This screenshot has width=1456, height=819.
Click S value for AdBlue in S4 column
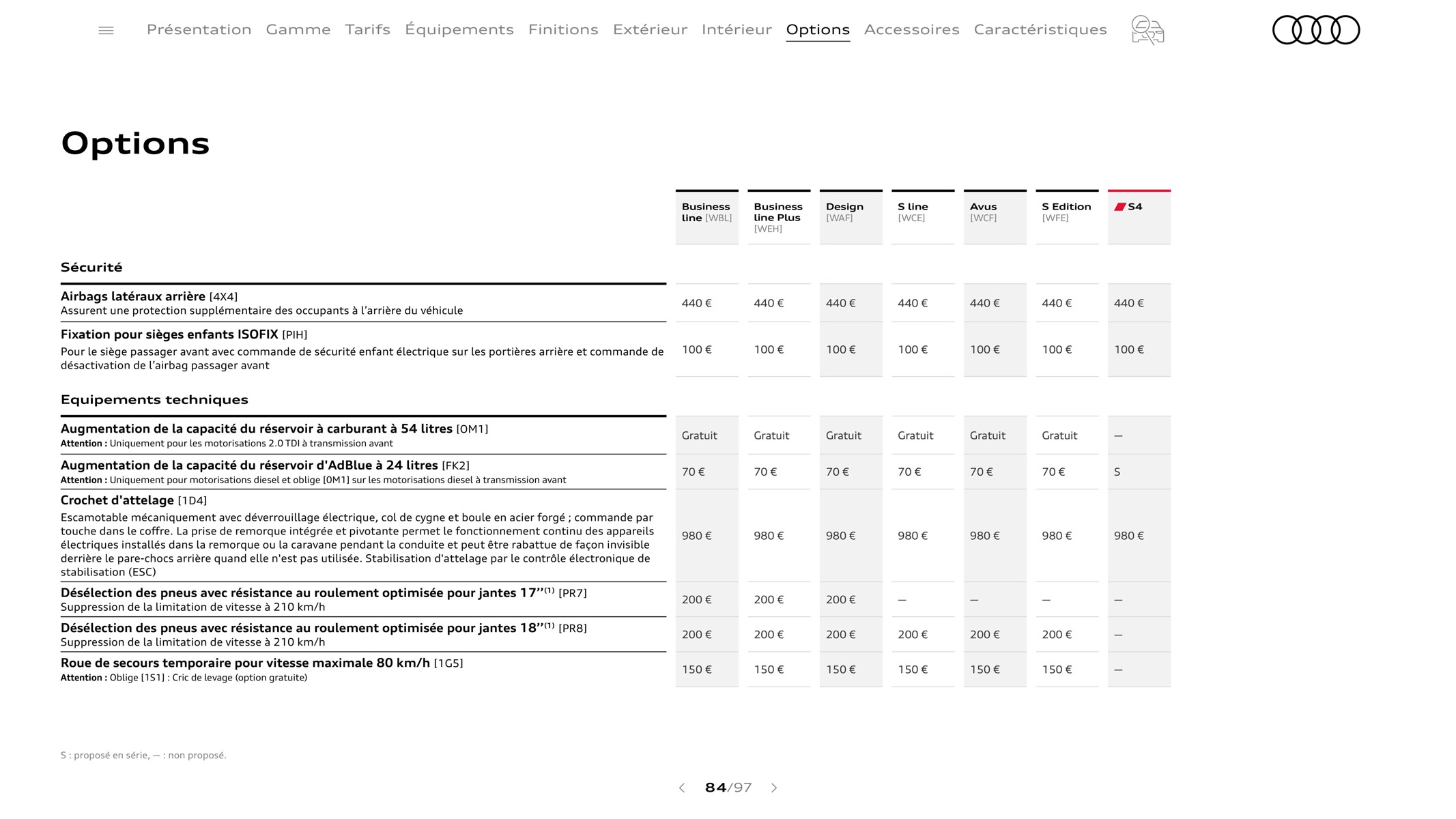[1117, 472]
